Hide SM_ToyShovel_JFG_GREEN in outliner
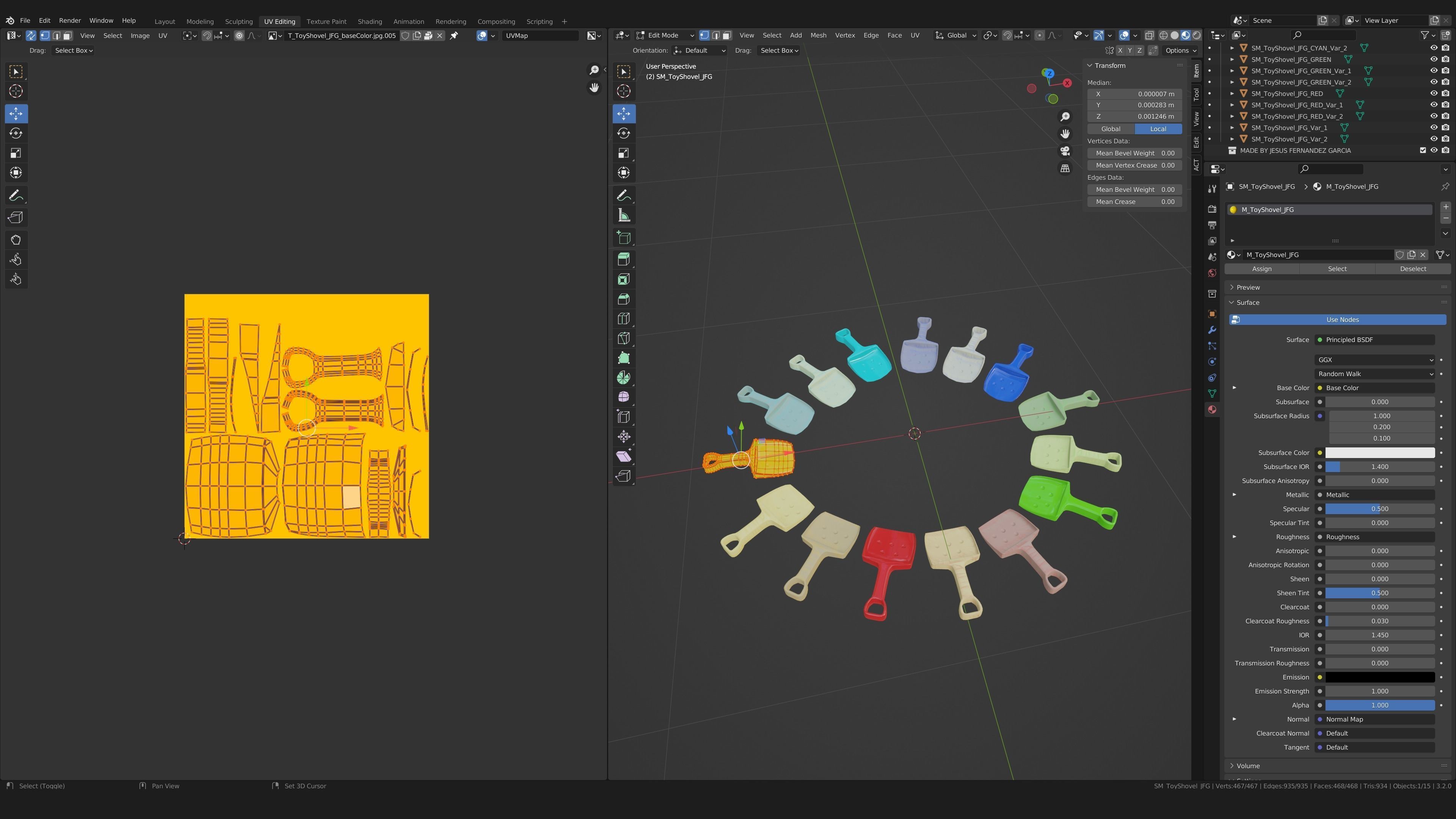The width and height of the screenshot is (1456, 819). [x=1433, y=60]
